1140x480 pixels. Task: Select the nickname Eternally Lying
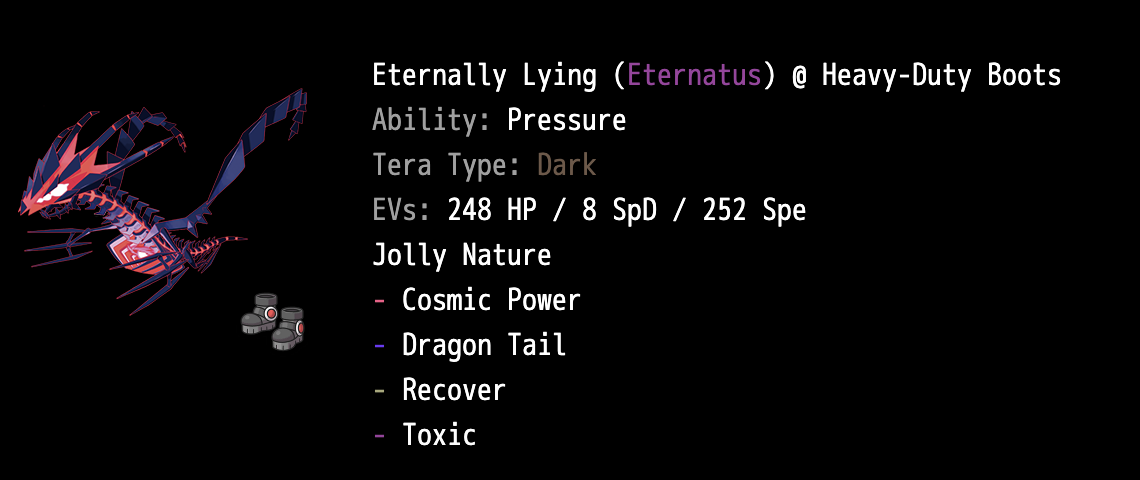pyautogui.click(x=489, y=75)
